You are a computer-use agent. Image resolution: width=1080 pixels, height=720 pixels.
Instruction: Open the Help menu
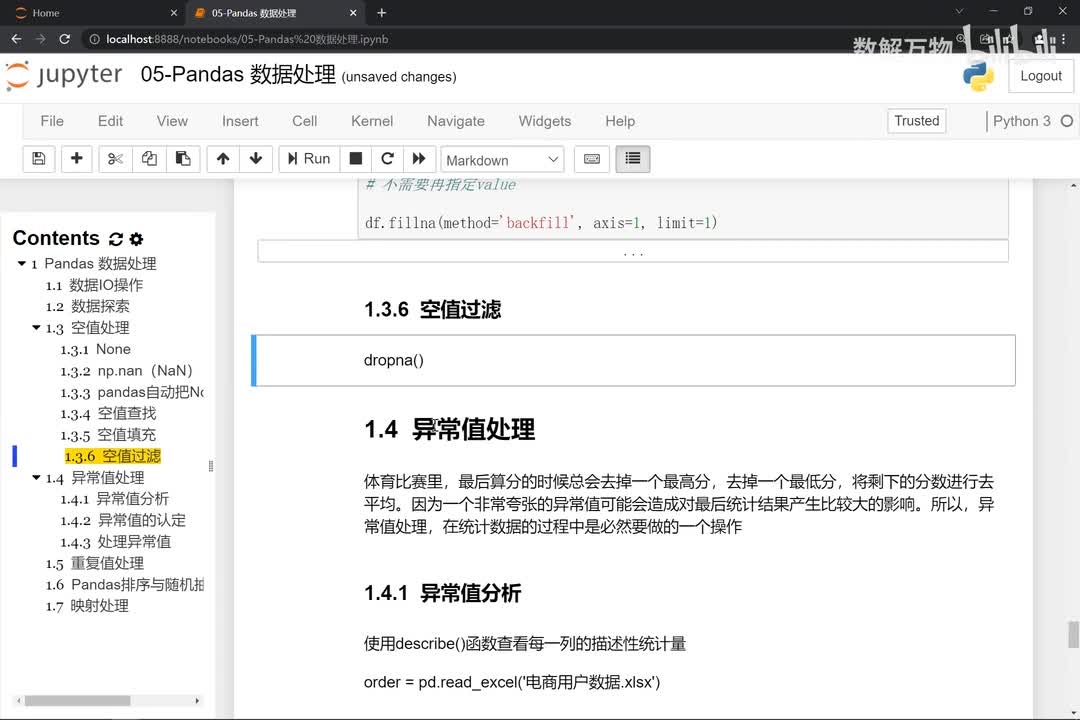620,121
